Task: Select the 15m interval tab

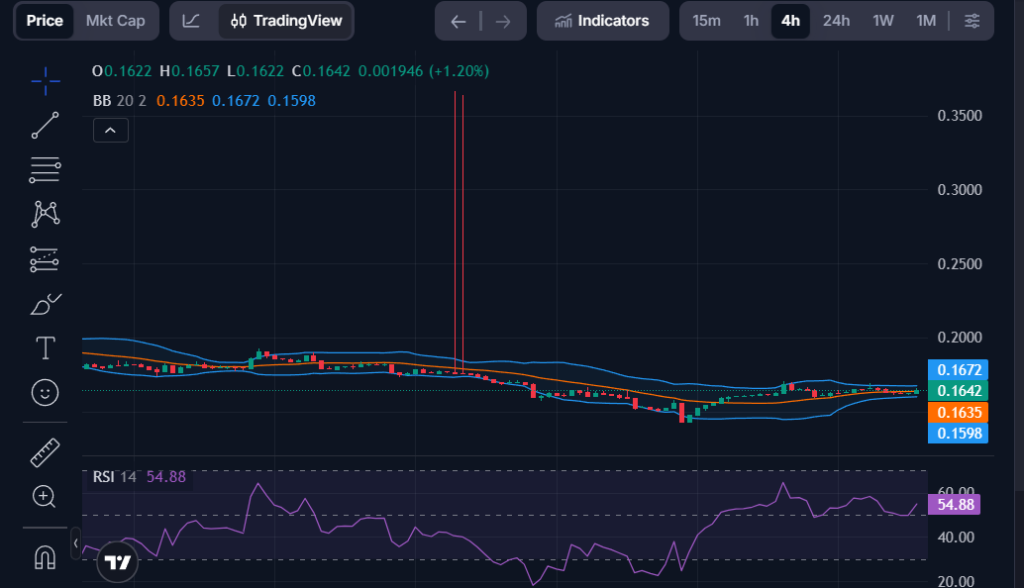Action: (707, 20)
